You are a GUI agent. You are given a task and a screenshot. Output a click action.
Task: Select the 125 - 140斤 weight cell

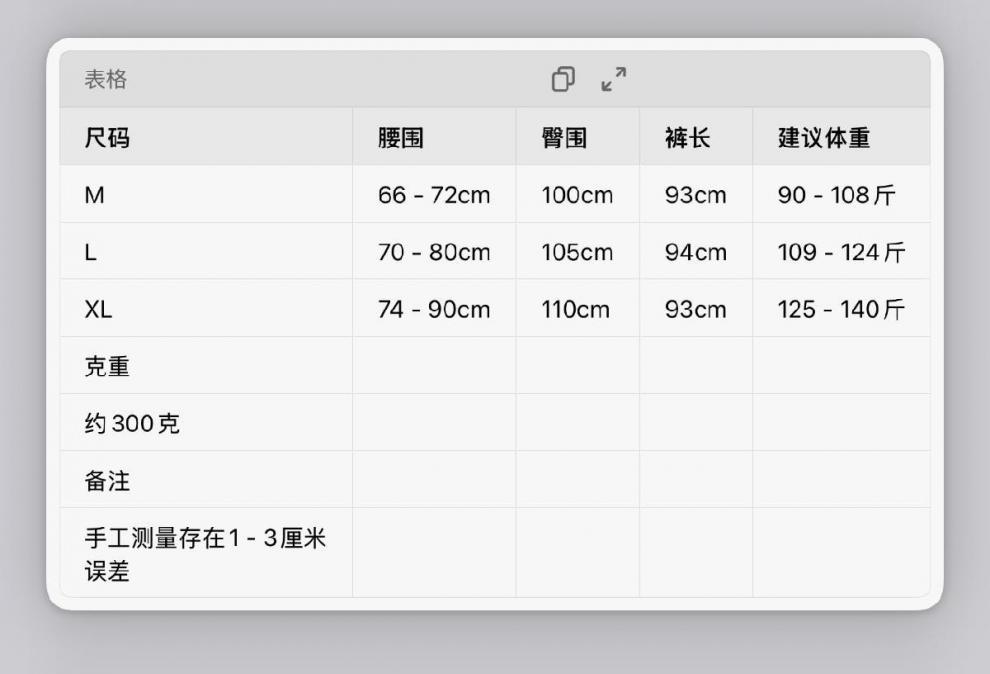click(x=840, y=309)
